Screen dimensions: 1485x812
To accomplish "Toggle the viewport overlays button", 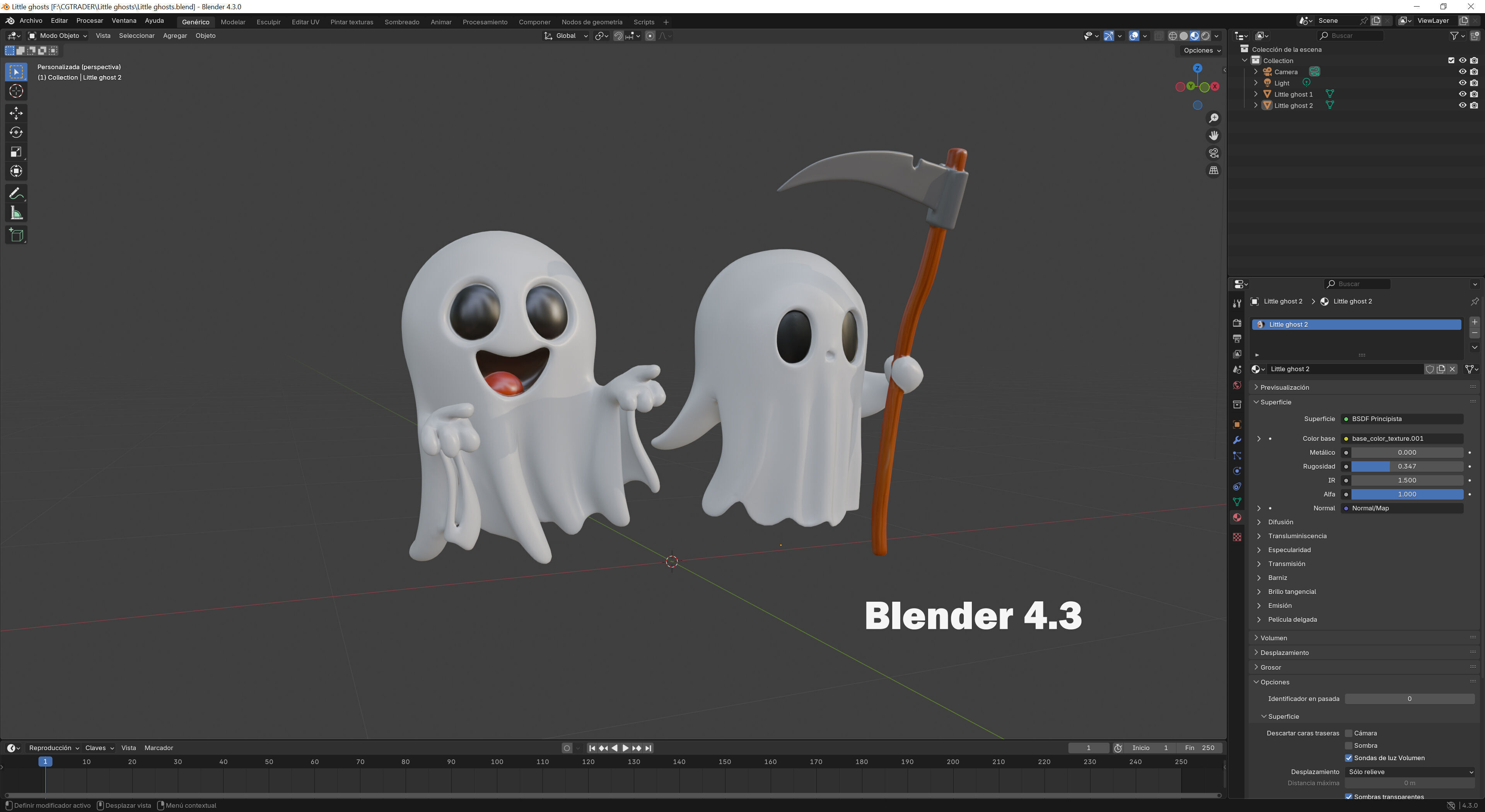I will tap(1133, 36).
